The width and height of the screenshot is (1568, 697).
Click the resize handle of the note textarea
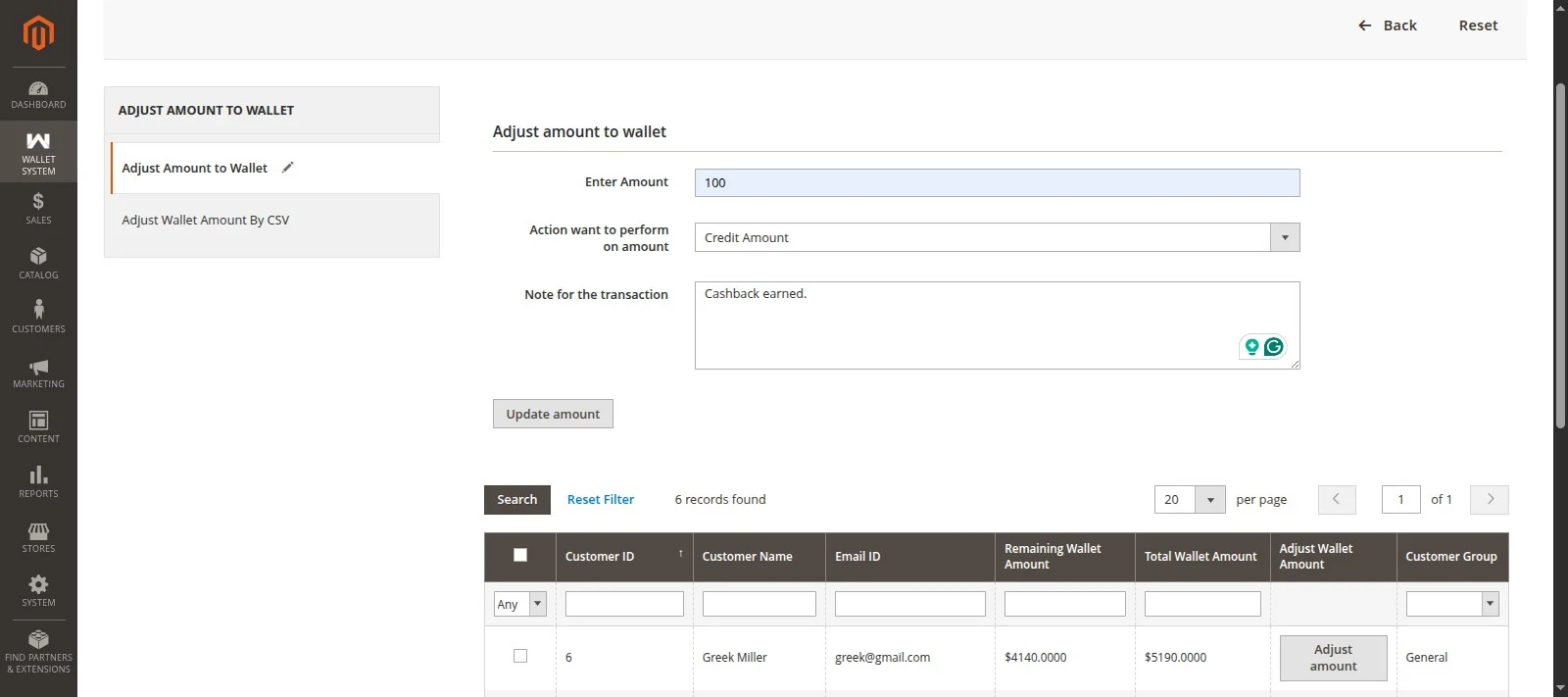pyautogui.click(x=1294, y=364)
